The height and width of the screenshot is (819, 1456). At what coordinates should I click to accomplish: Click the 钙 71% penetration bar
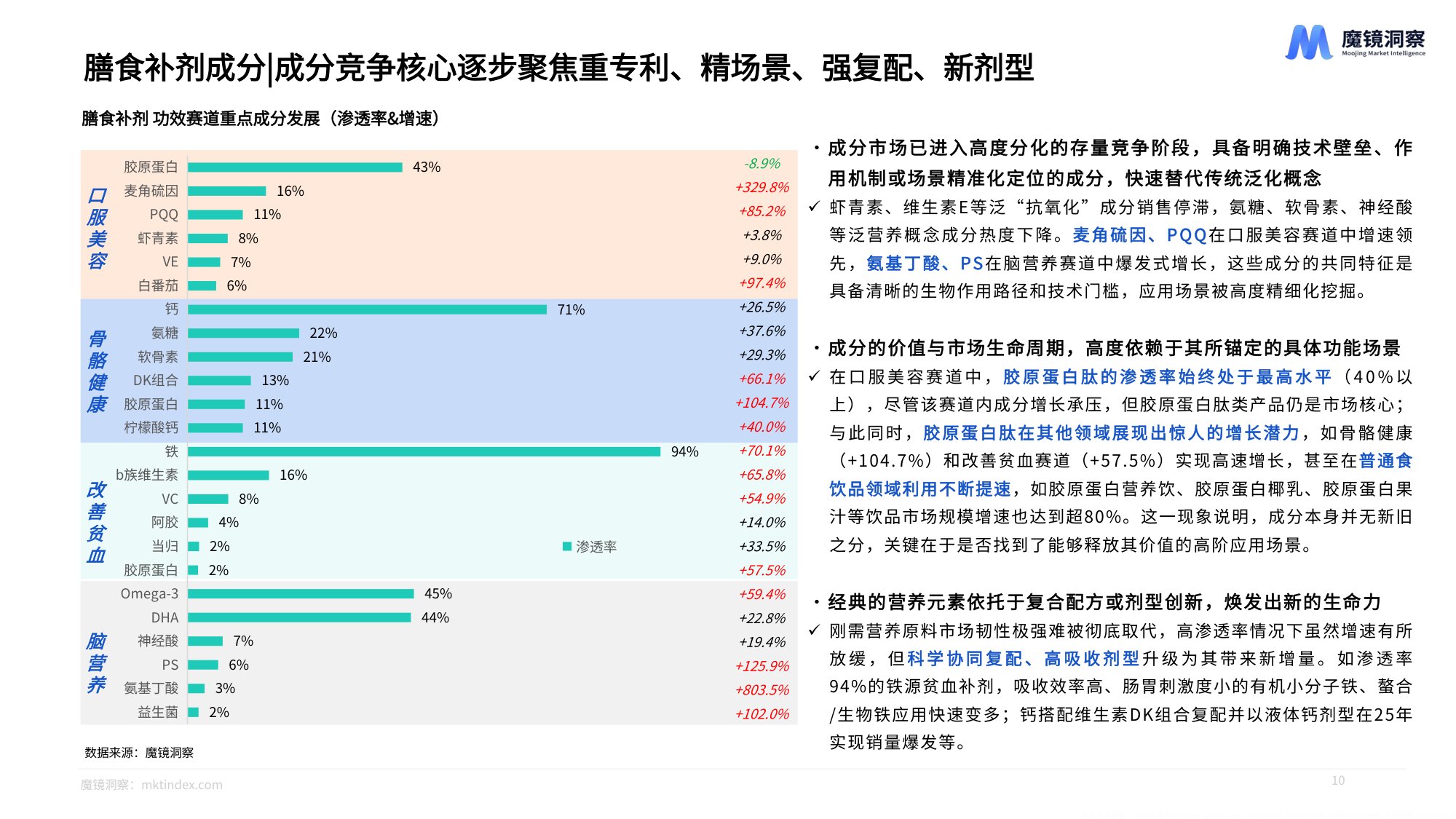point(367,309)
